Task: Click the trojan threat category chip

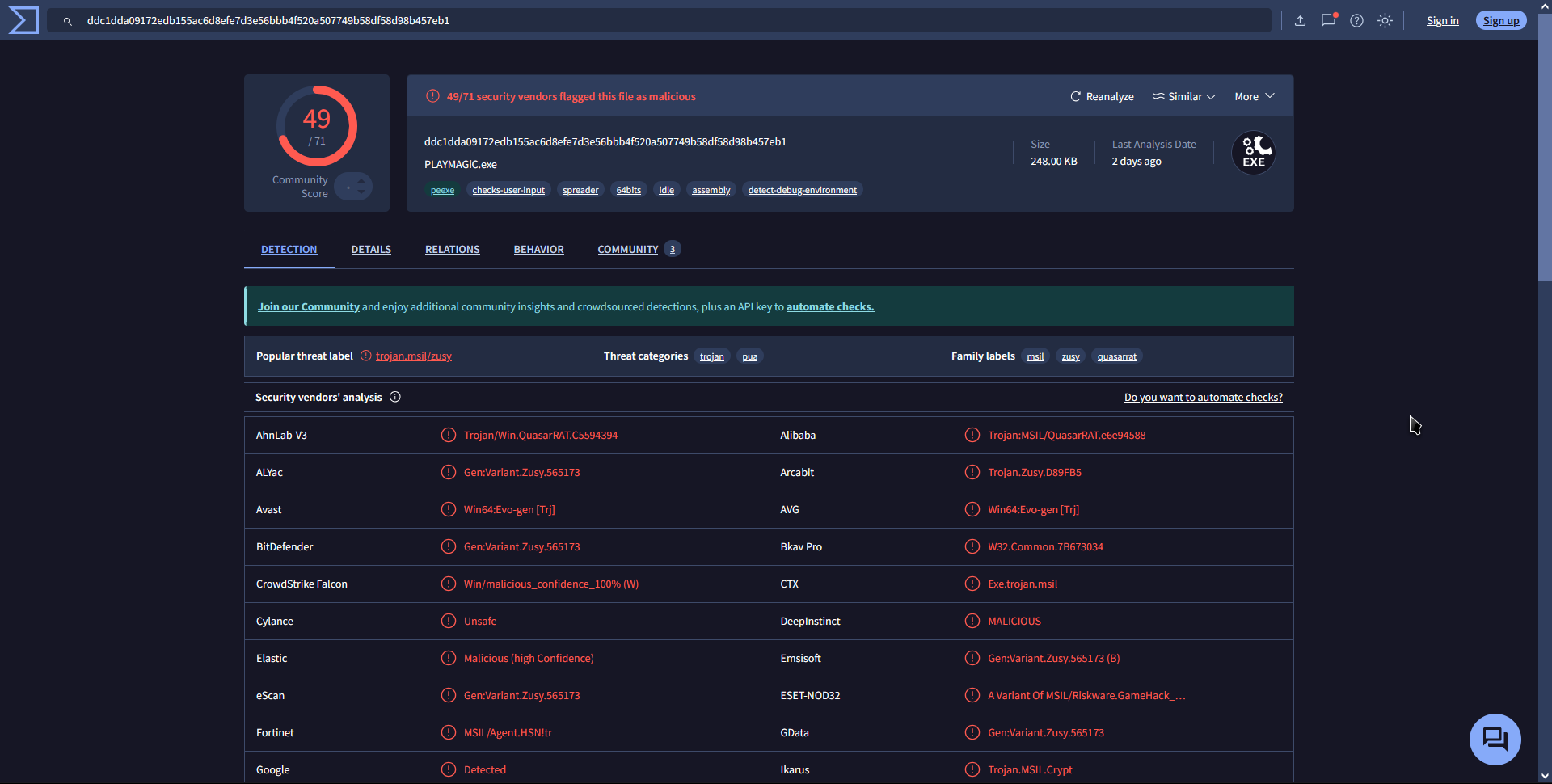Action: click(x=712, y=356)
